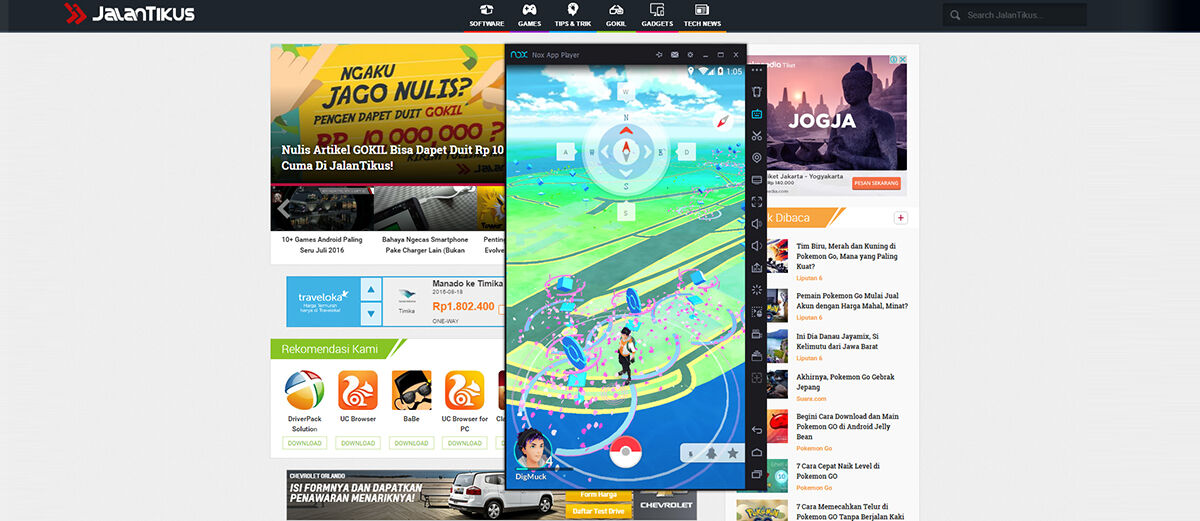The width and height of the screenshot is (1200, 521).
Task: Open the Gokil menu item
Action: [x=616, y=15]
